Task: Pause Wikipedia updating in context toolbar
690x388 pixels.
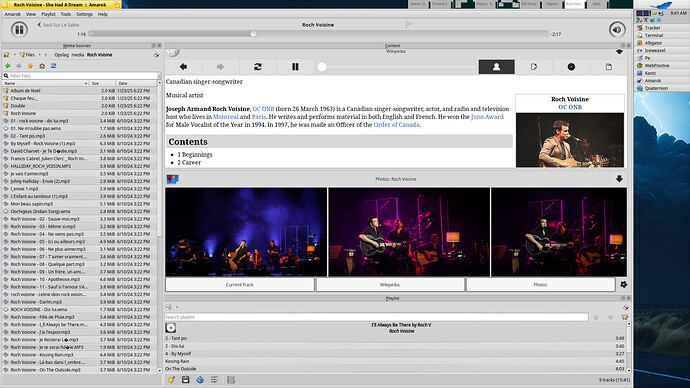Action: 295,67
